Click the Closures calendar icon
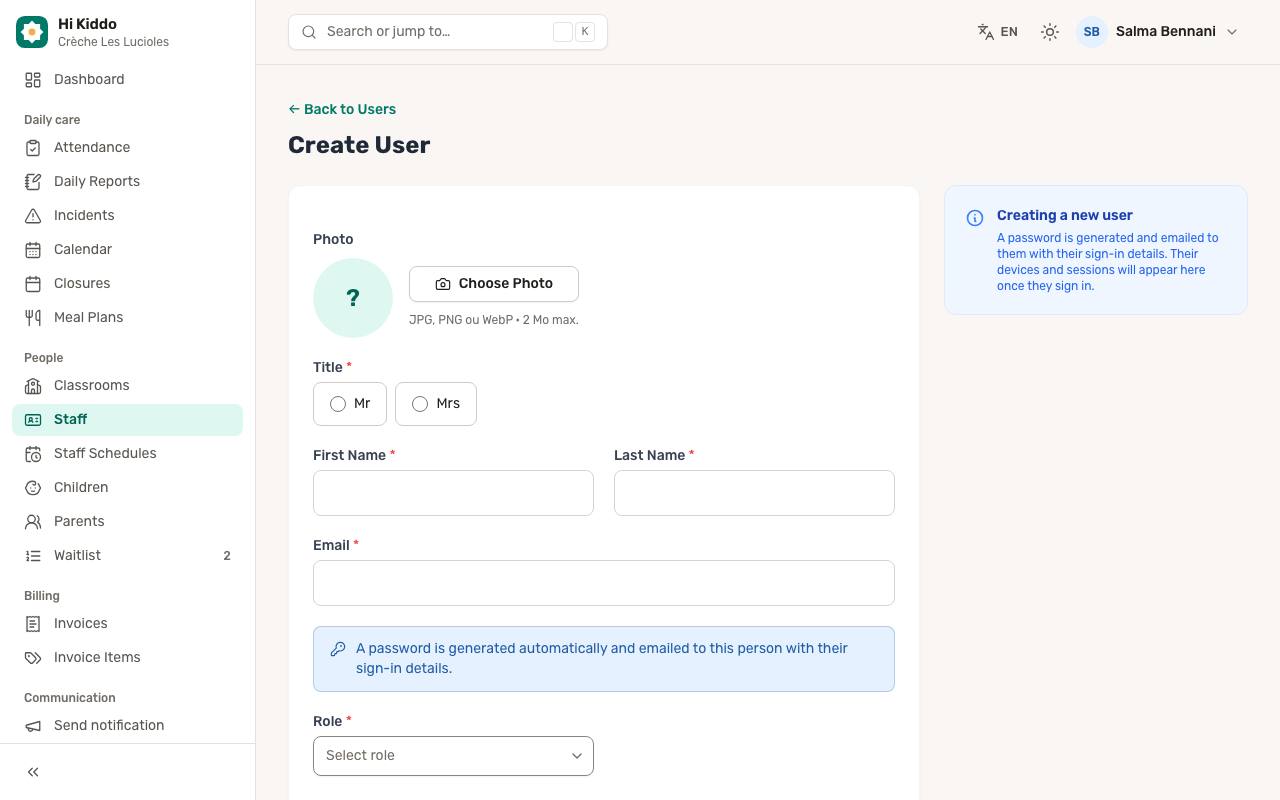Viewport: 1280px width, 800px height. 33,283
